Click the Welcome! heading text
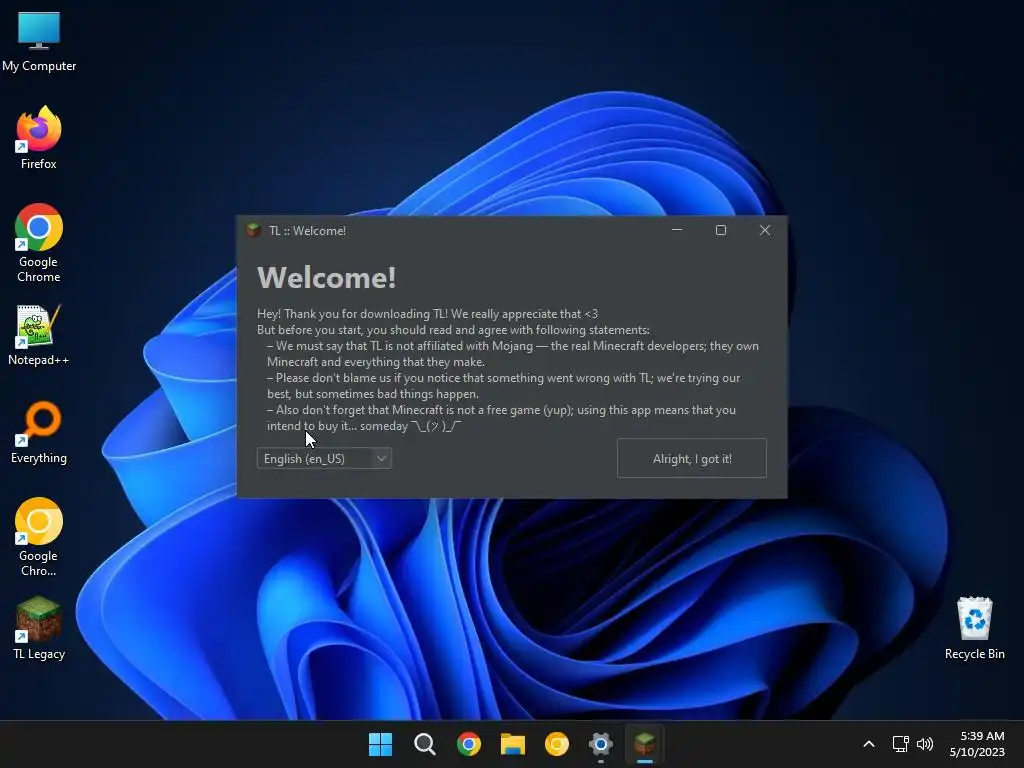Screen dimensions: 1024x768 [327, 278]
